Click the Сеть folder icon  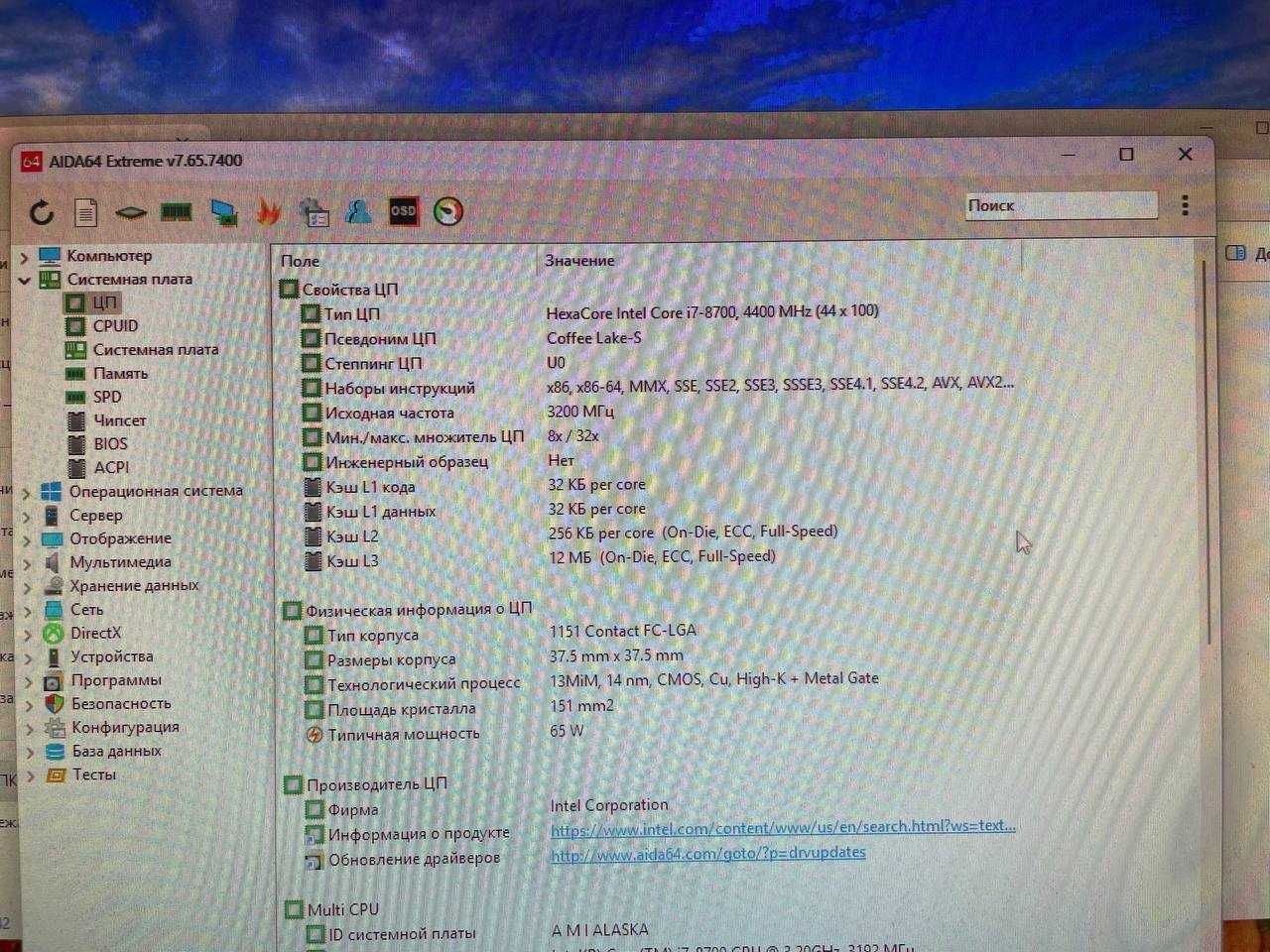[54, 610]
